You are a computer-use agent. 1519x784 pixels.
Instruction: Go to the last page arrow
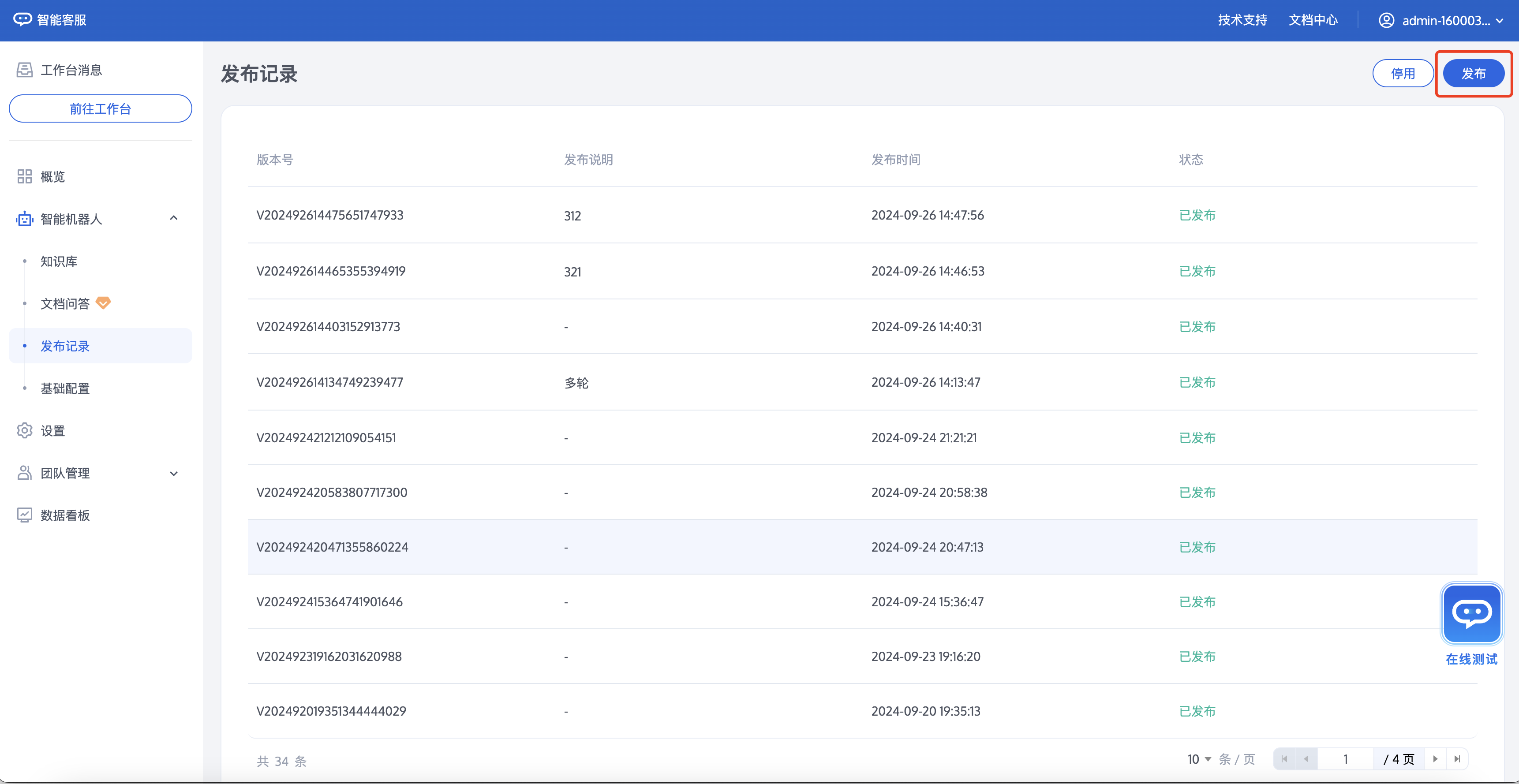point(1457,759)
